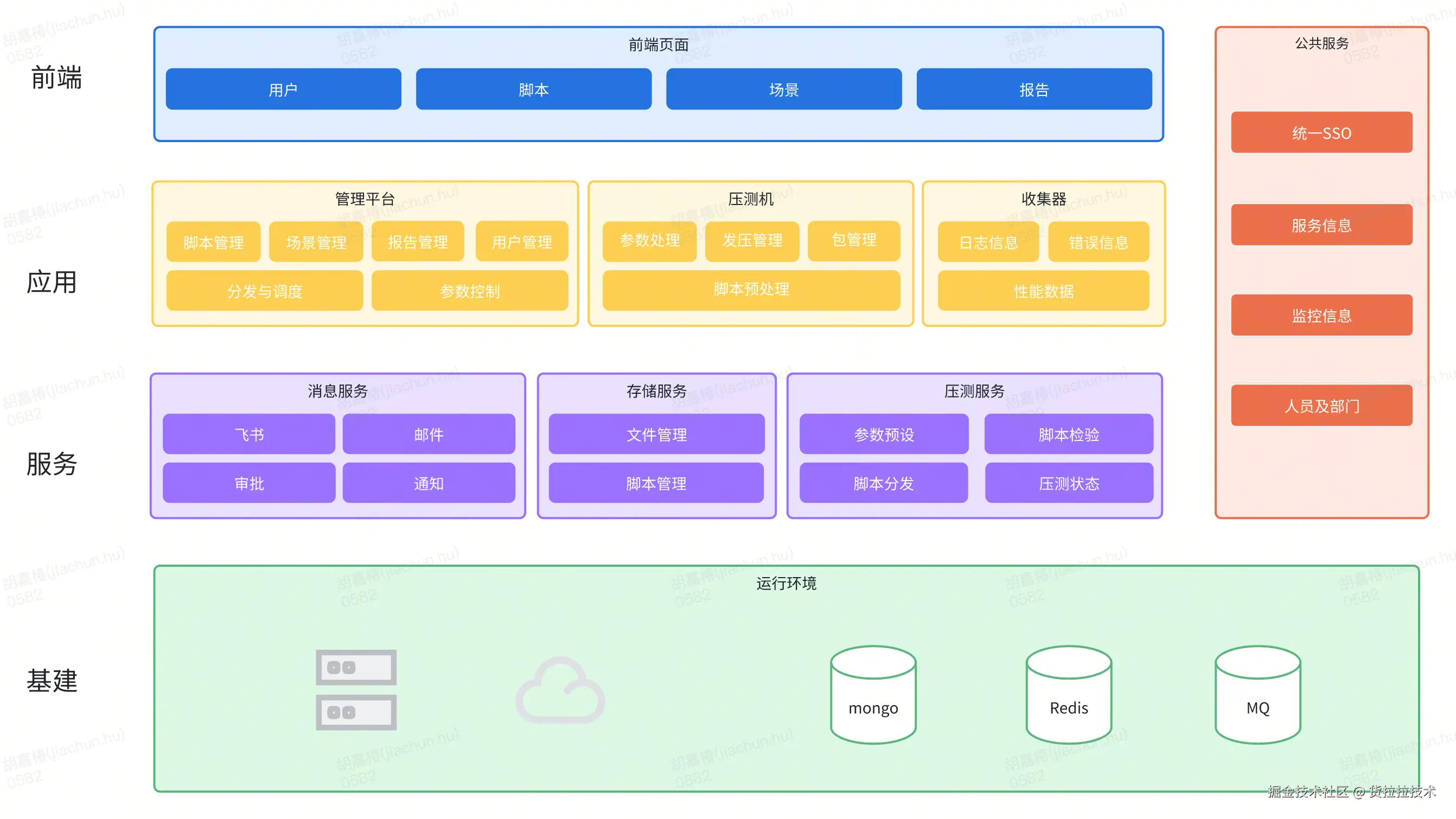Select the blue 场景 block
Image resolution: width=1456 pixels, height=819 pixels.
(x=783, y=89)
